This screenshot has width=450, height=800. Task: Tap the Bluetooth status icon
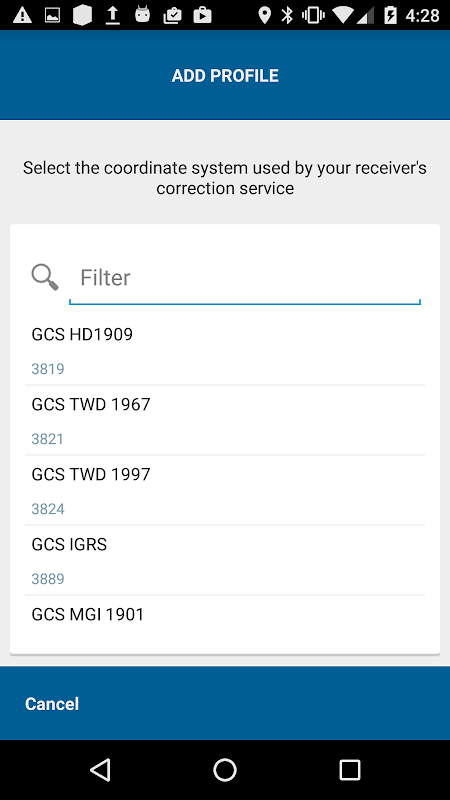(x=287, y=15)
